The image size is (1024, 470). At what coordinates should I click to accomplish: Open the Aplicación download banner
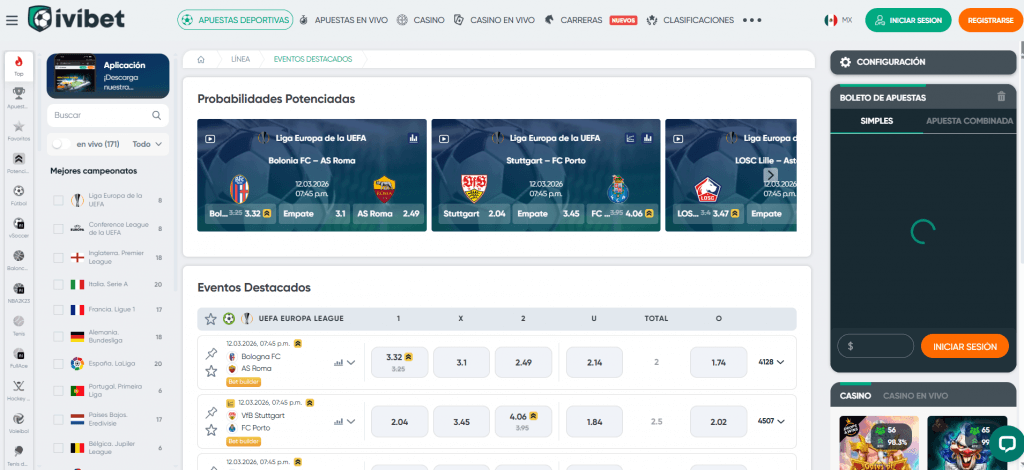point(108,75)
